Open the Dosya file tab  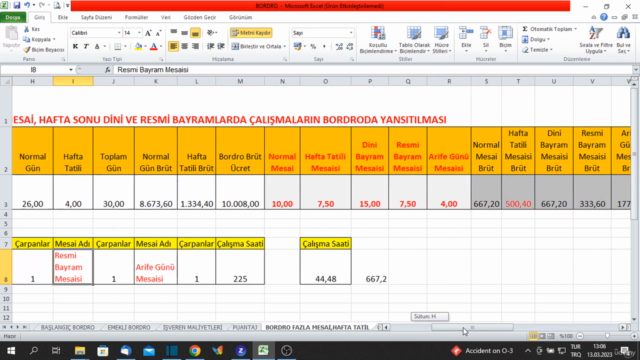13,18
